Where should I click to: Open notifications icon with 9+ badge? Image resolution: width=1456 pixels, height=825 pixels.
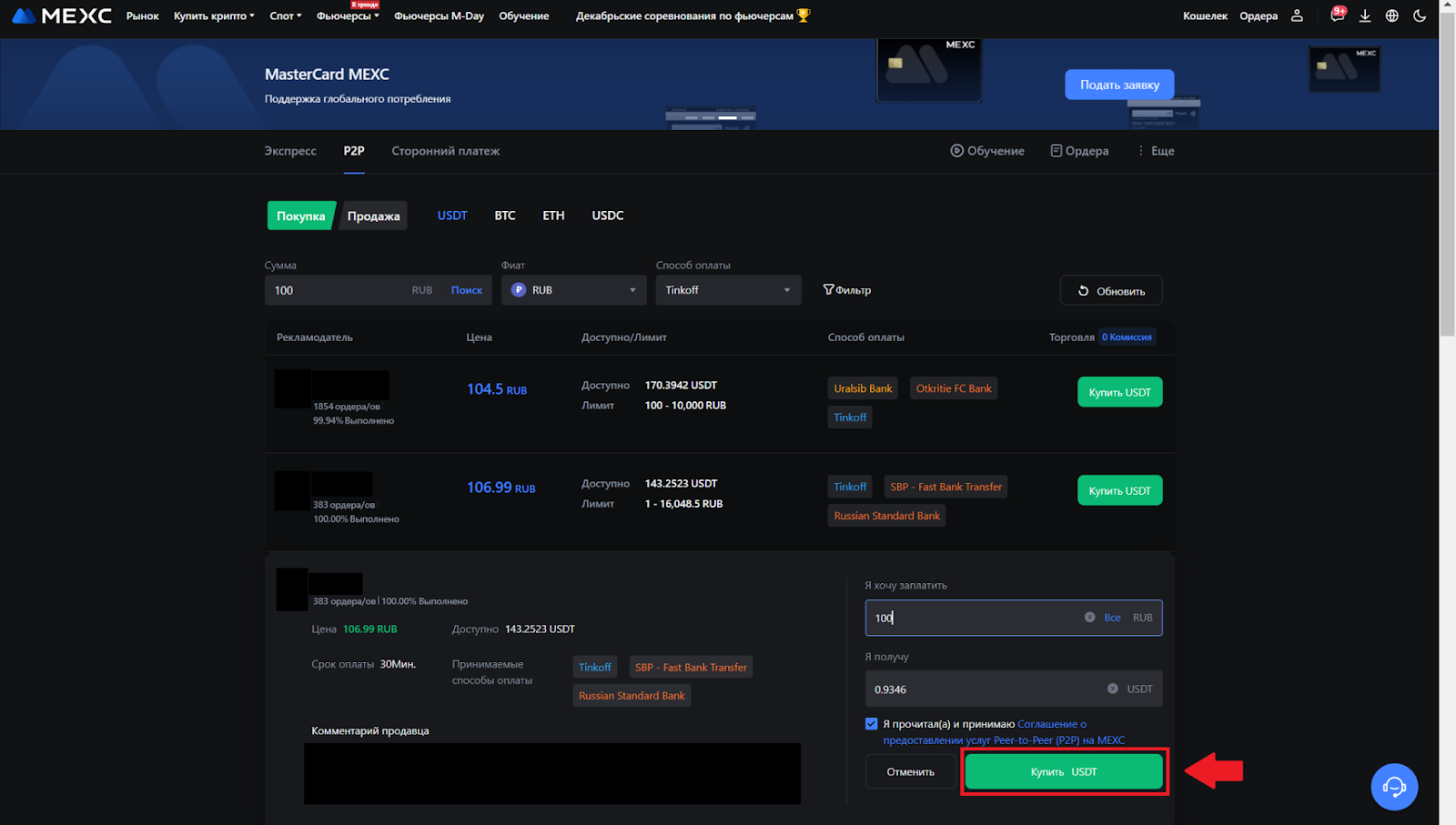1337,15
